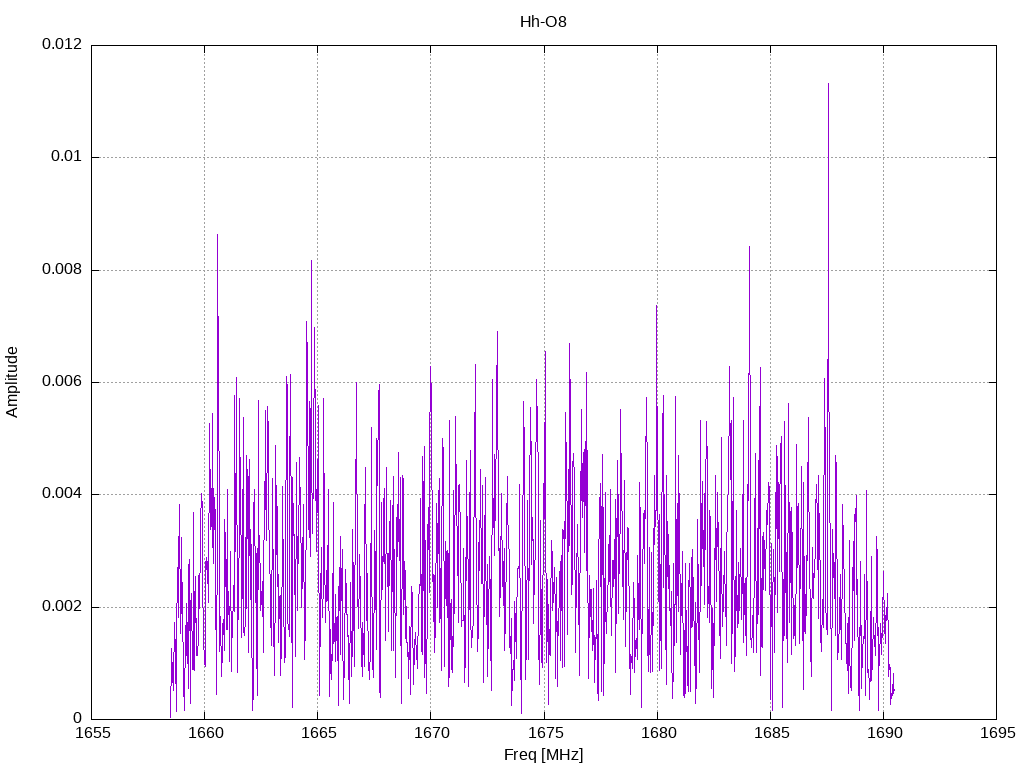Click the 1695 x-axis tick label
1024x768 pixels.
pyautogui.click(x=997, y=733)
